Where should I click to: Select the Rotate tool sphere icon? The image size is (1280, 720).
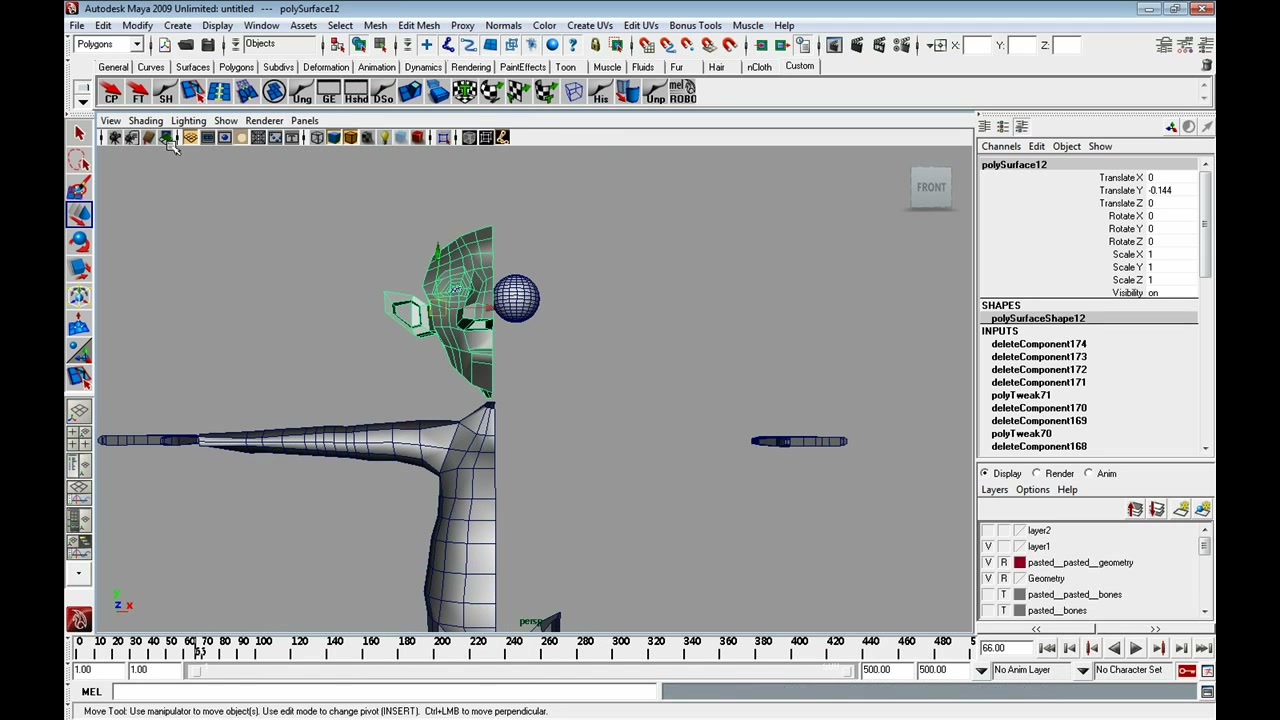tap(79, 242)
